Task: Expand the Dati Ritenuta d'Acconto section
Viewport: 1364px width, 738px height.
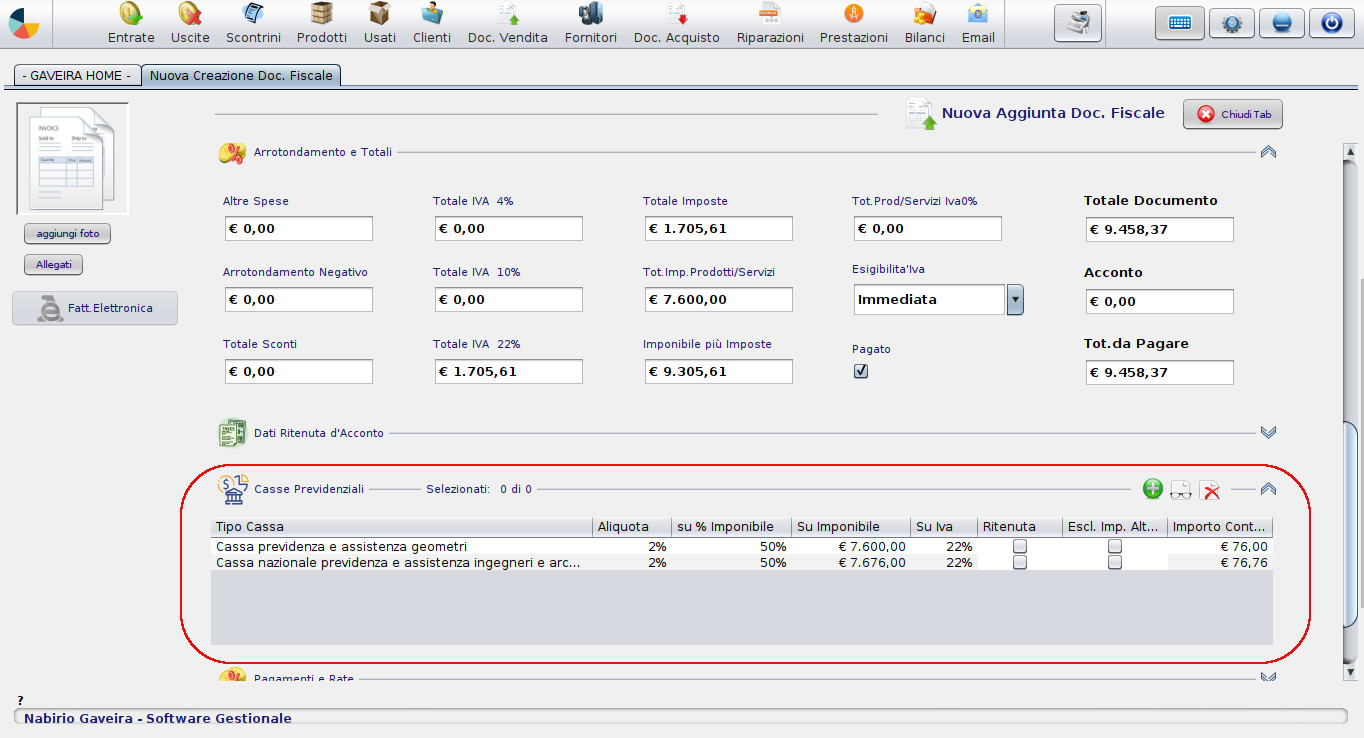Action: [x=1269, y=432]
